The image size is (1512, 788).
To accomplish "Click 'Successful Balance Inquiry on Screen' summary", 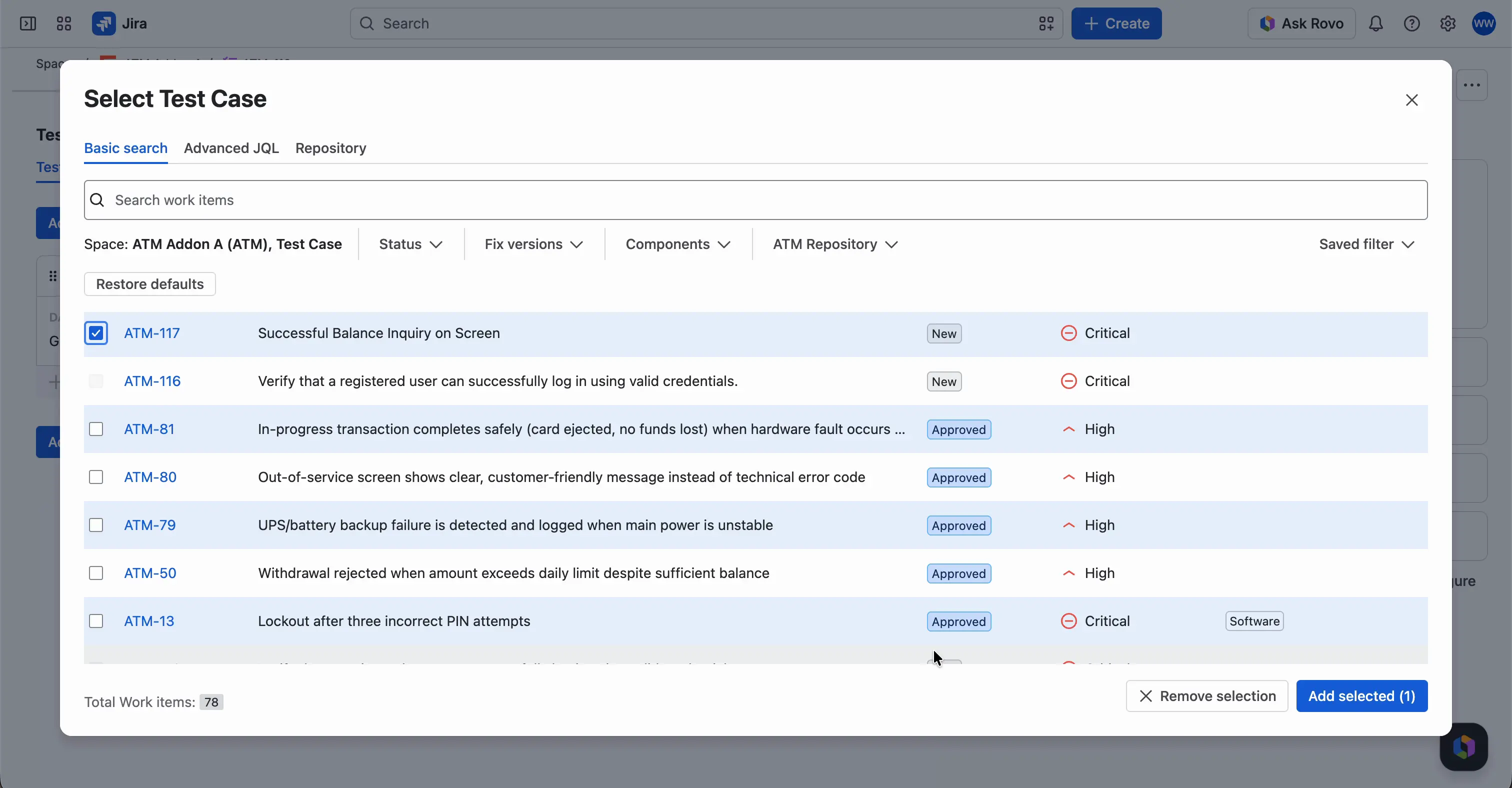I will pyautogui.click(x=378, y=333).
